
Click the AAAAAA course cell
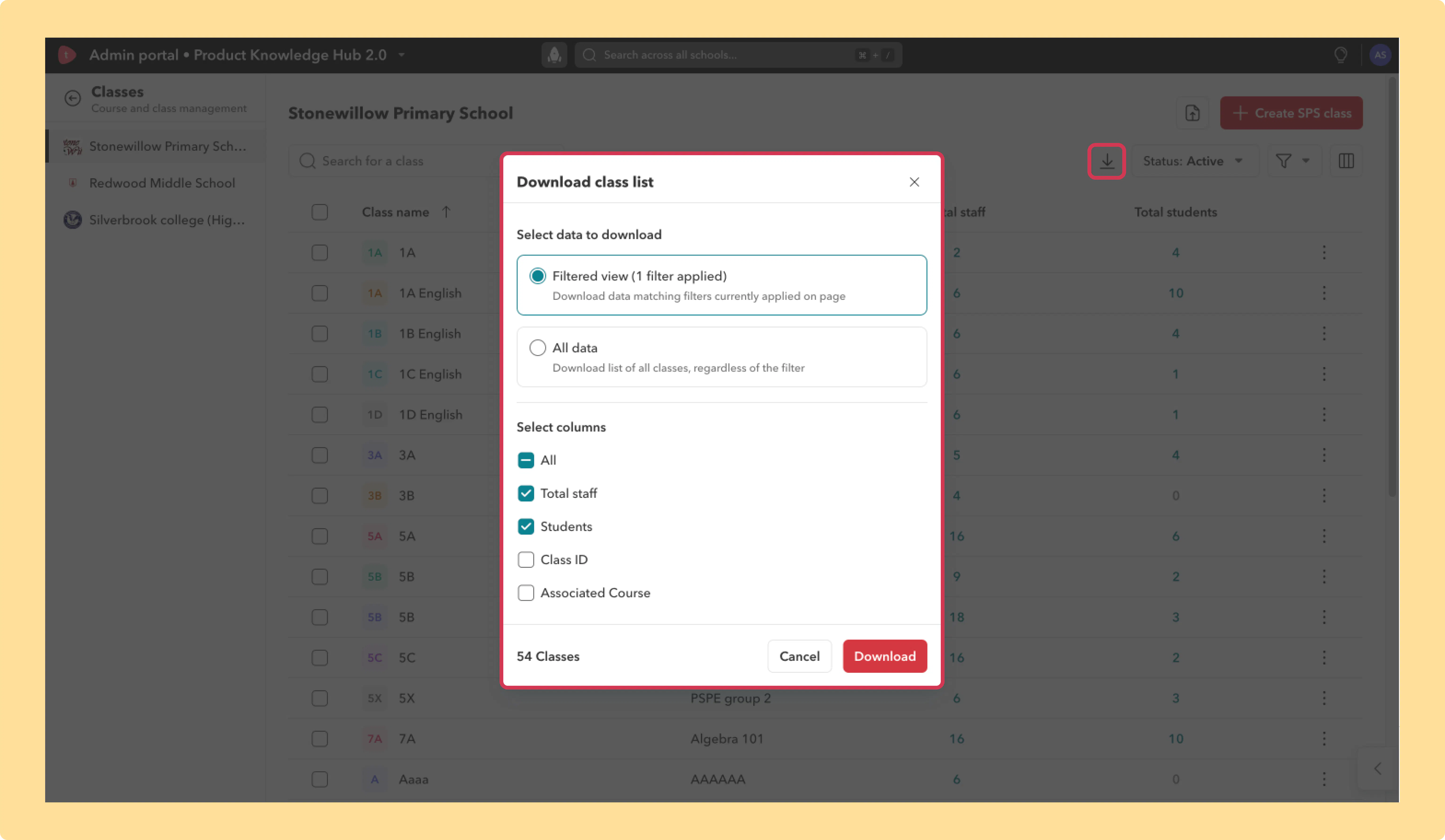(x=718, y=780)
